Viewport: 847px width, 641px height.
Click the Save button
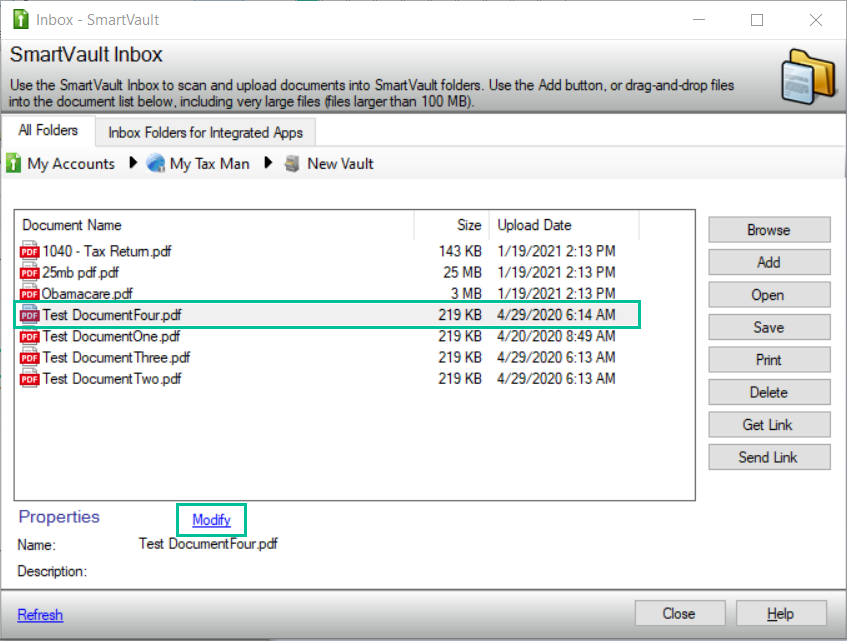[x=769, y=327]
